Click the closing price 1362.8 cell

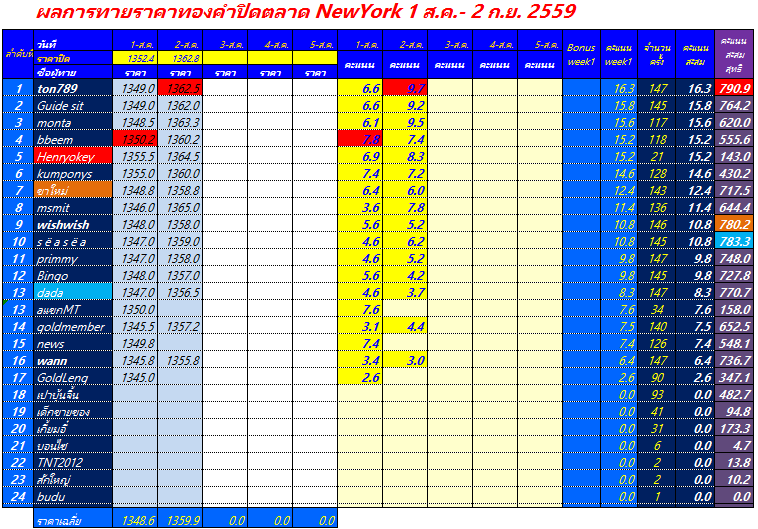180,58
